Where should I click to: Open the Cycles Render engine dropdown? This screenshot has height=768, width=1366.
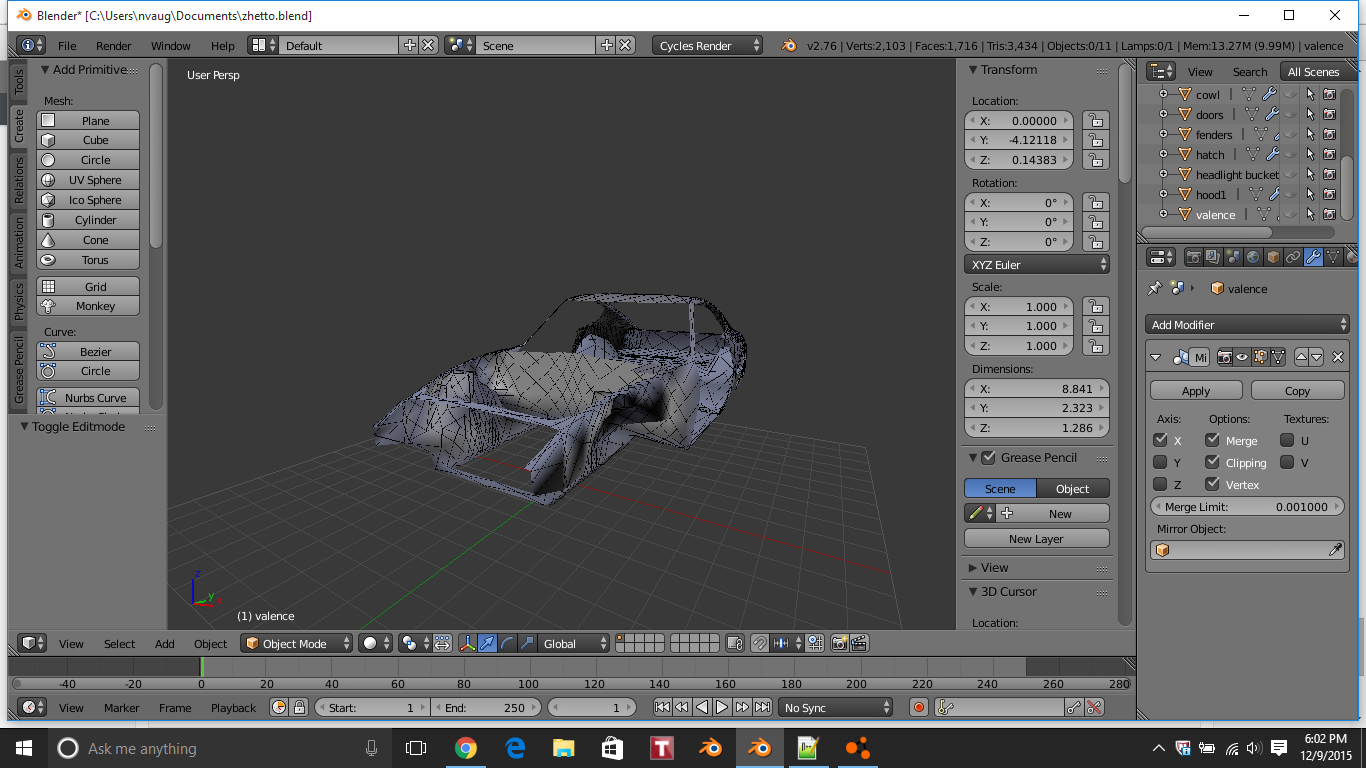point(707,46)
